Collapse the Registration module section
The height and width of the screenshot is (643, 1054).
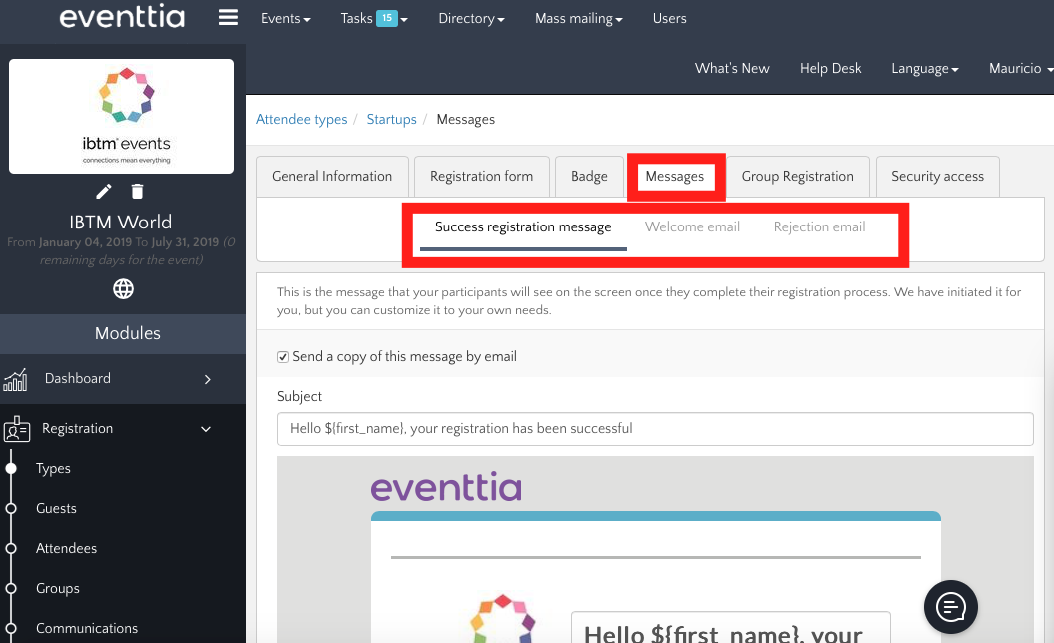point(206,429)
